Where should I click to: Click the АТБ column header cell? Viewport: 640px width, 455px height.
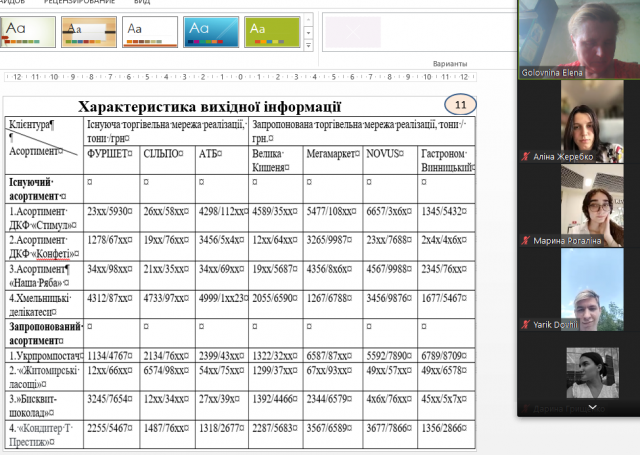[222, 160]
